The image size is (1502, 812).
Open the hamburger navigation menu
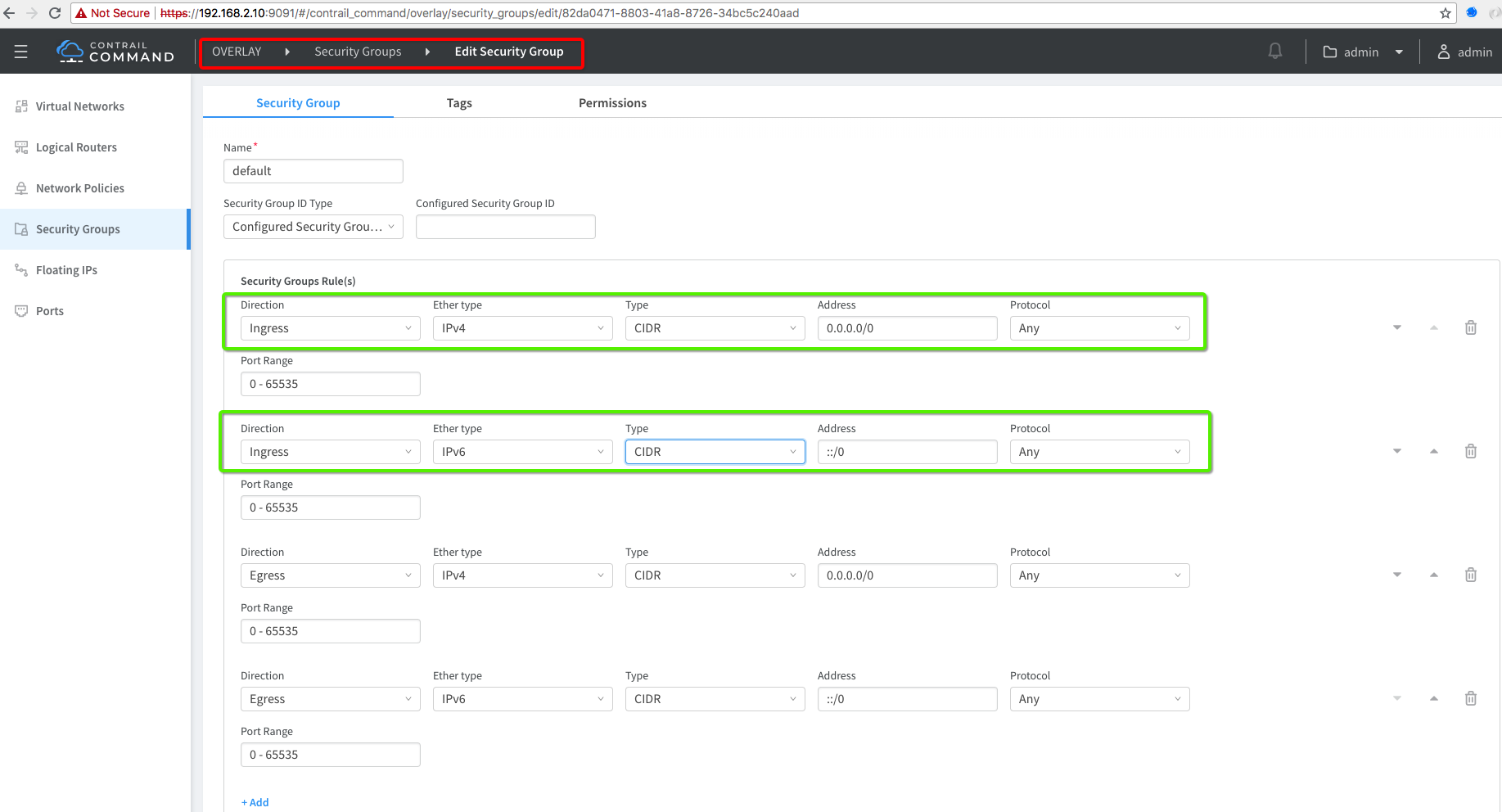coord(21,52)
